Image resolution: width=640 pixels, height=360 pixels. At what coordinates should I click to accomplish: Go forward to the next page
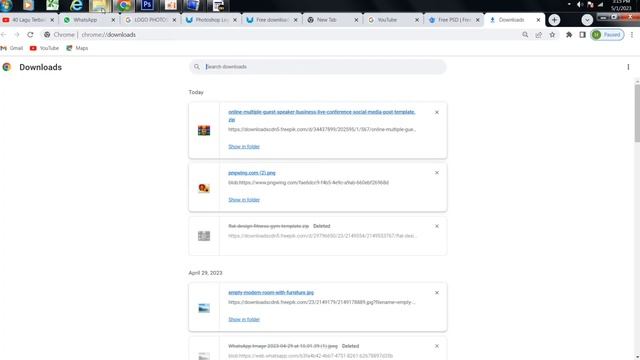17,35
